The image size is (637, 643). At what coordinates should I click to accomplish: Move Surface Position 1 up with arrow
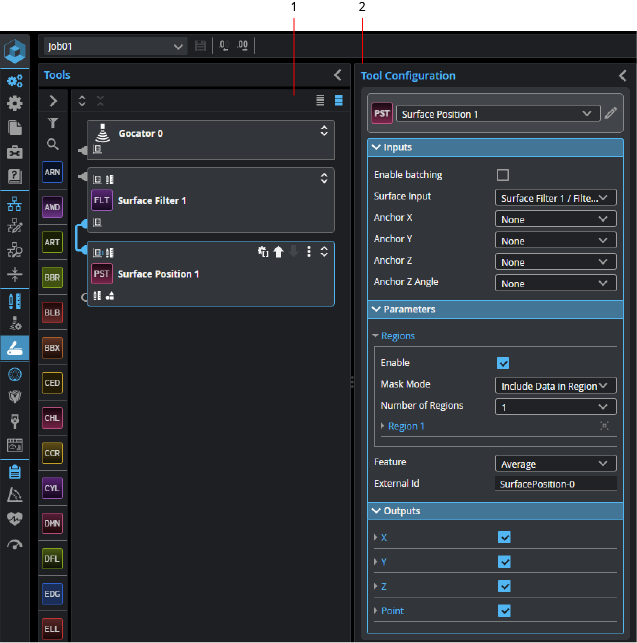click(278, 252)
